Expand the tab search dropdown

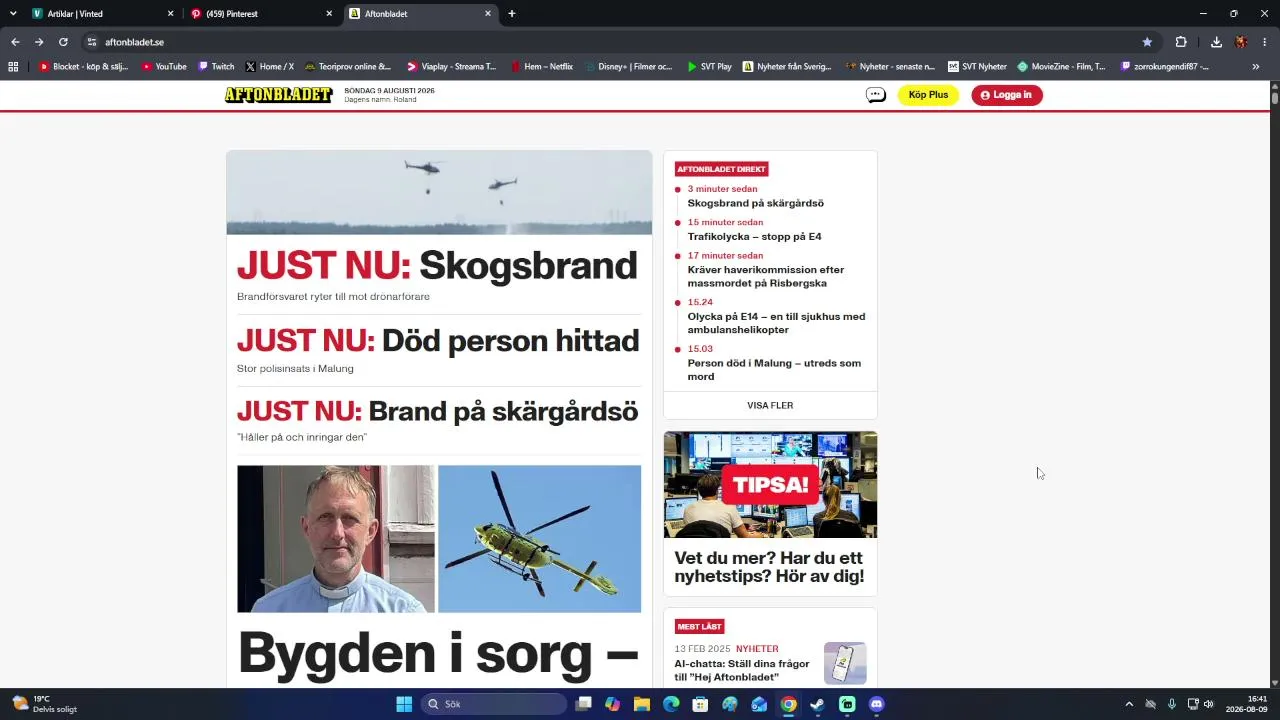click(x=13, y=14)
